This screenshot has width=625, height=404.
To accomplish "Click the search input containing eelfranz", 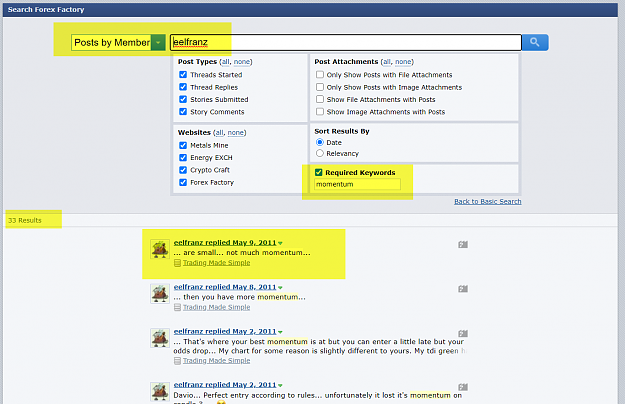I will 346,42.
